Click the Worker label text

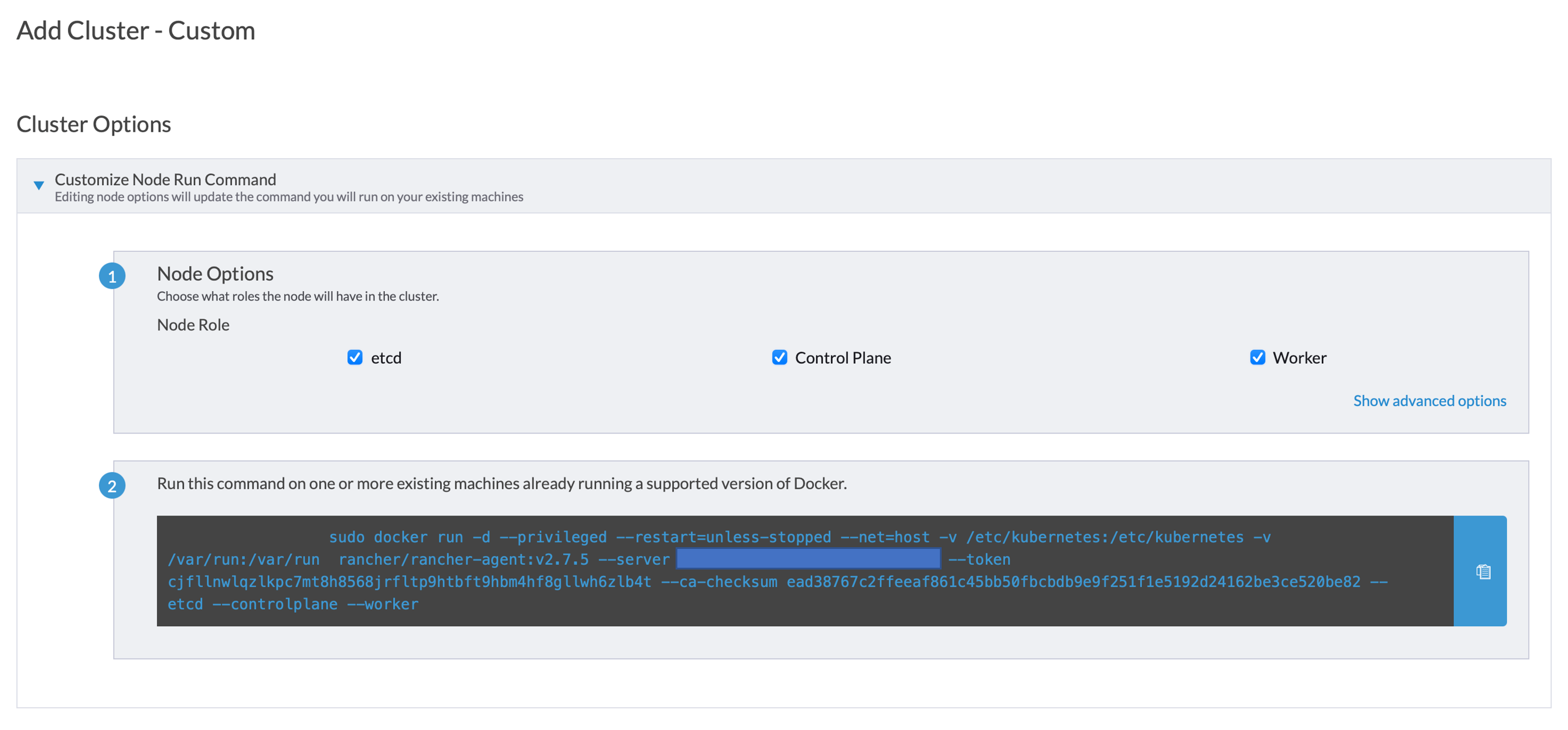[x=1299, y=358]
